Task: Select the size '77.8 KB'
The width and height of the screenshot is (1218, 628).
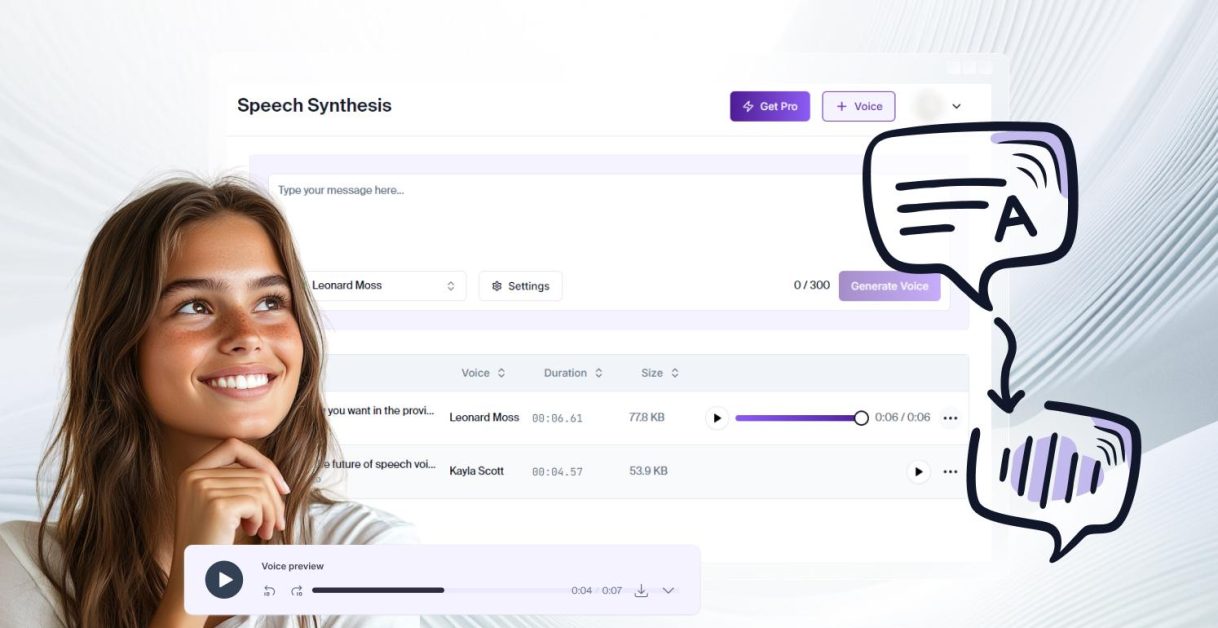Action: 647,417
